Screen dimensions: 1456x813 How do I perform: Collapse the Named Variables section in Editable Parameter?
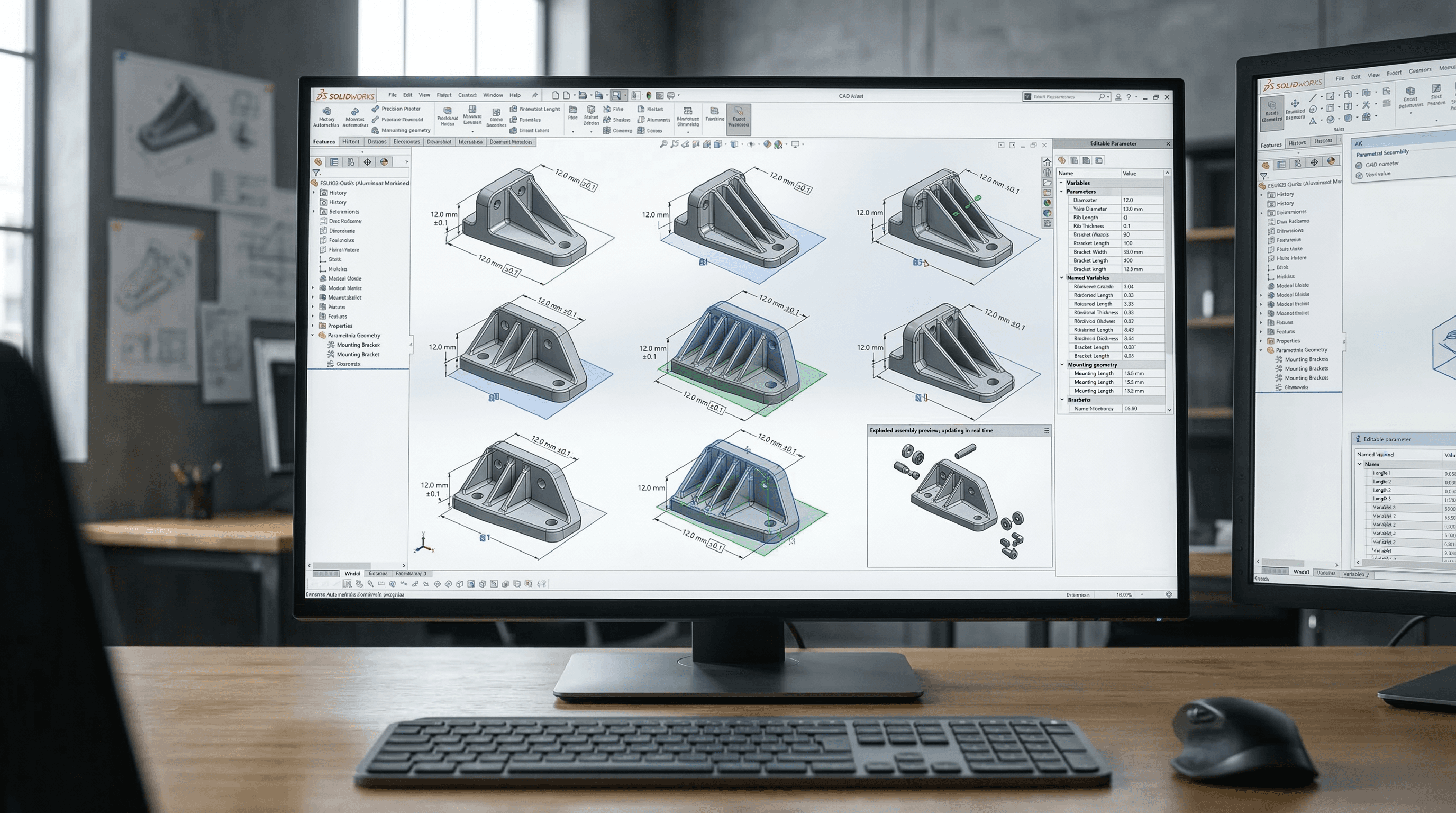(x=1061, y=278)
